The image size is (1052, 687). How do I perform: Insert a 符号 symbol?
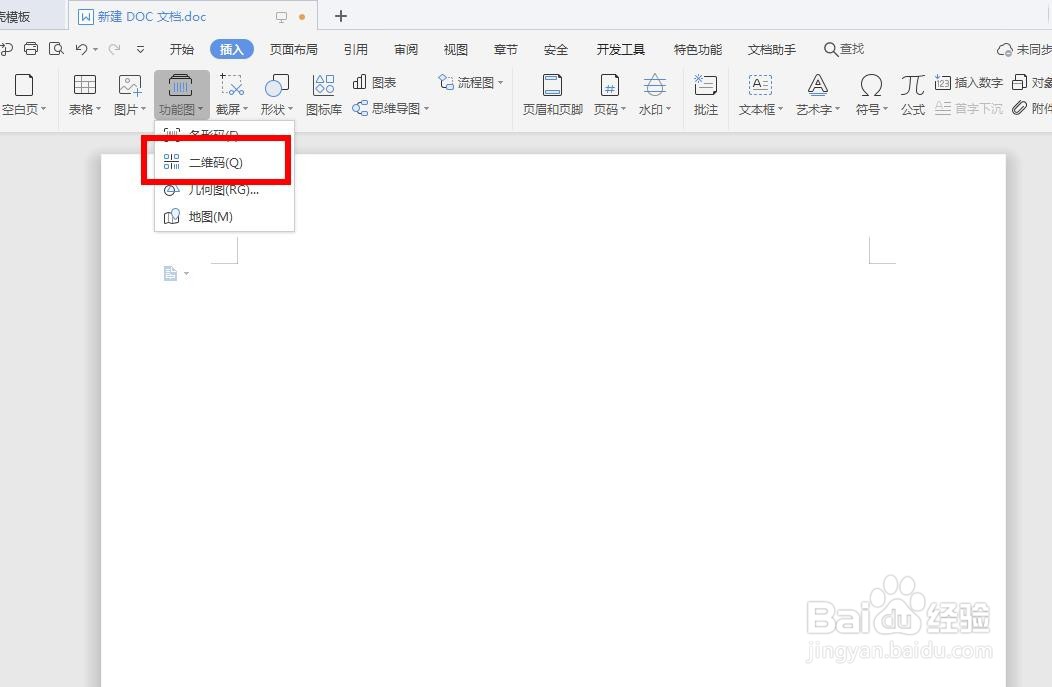point(871,95)
